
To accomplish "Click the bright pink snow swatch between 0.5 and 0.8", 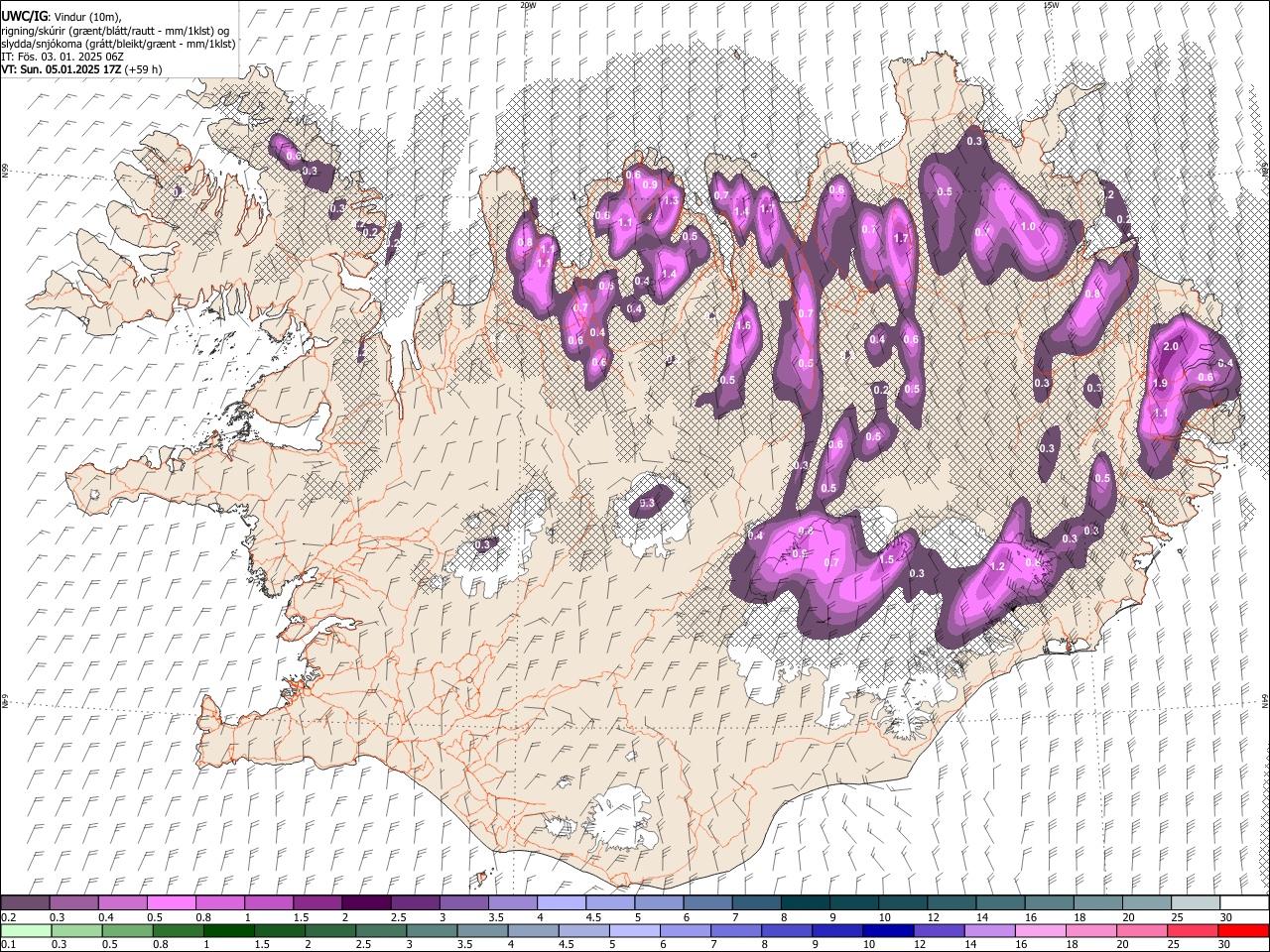I will pos(171,902).
